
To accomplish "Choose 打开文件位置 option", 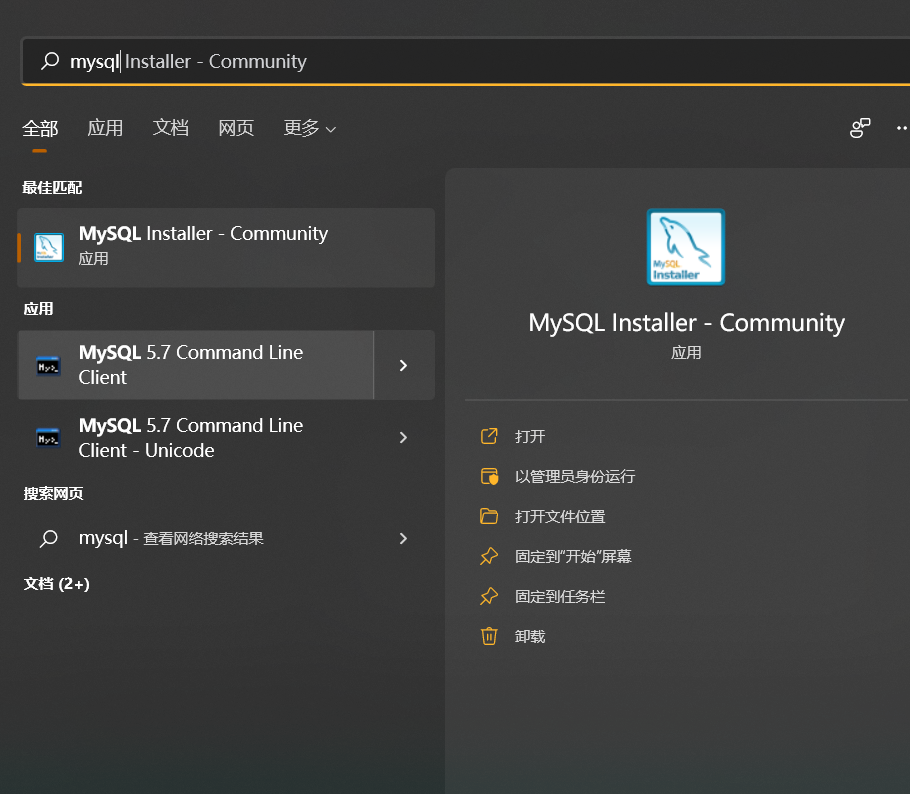I will pos(560,517).
